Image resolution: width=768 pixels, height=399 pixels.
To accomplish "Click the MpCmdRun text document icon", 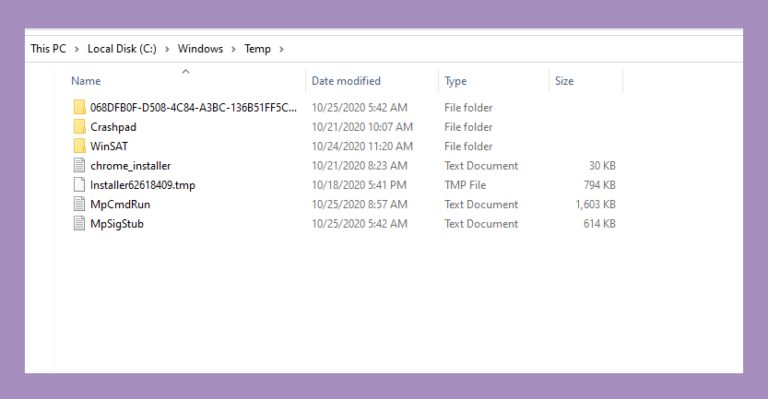I will click(79, 204).
